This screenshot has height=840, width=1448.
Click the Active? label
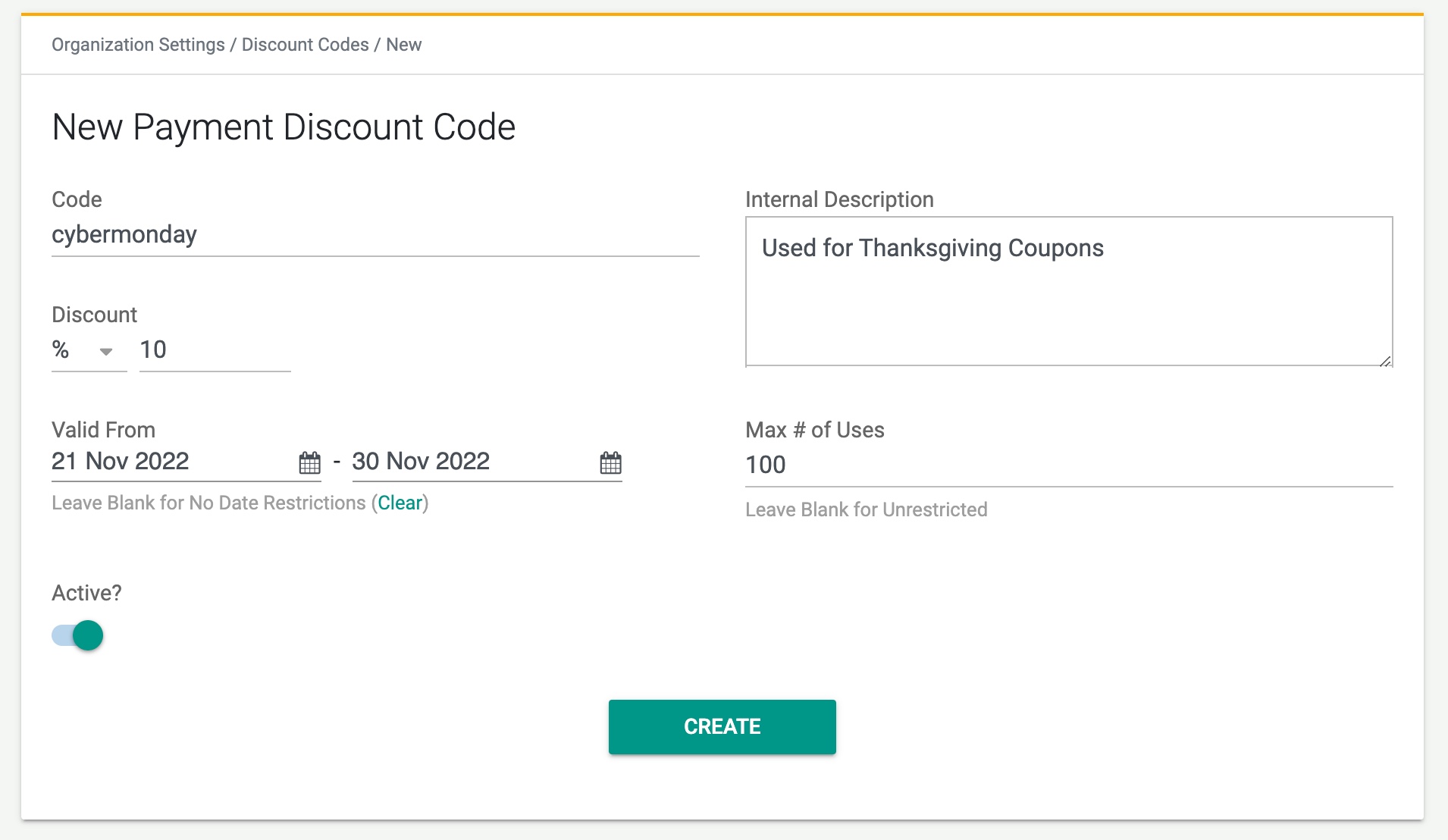[x=86, y=593]
